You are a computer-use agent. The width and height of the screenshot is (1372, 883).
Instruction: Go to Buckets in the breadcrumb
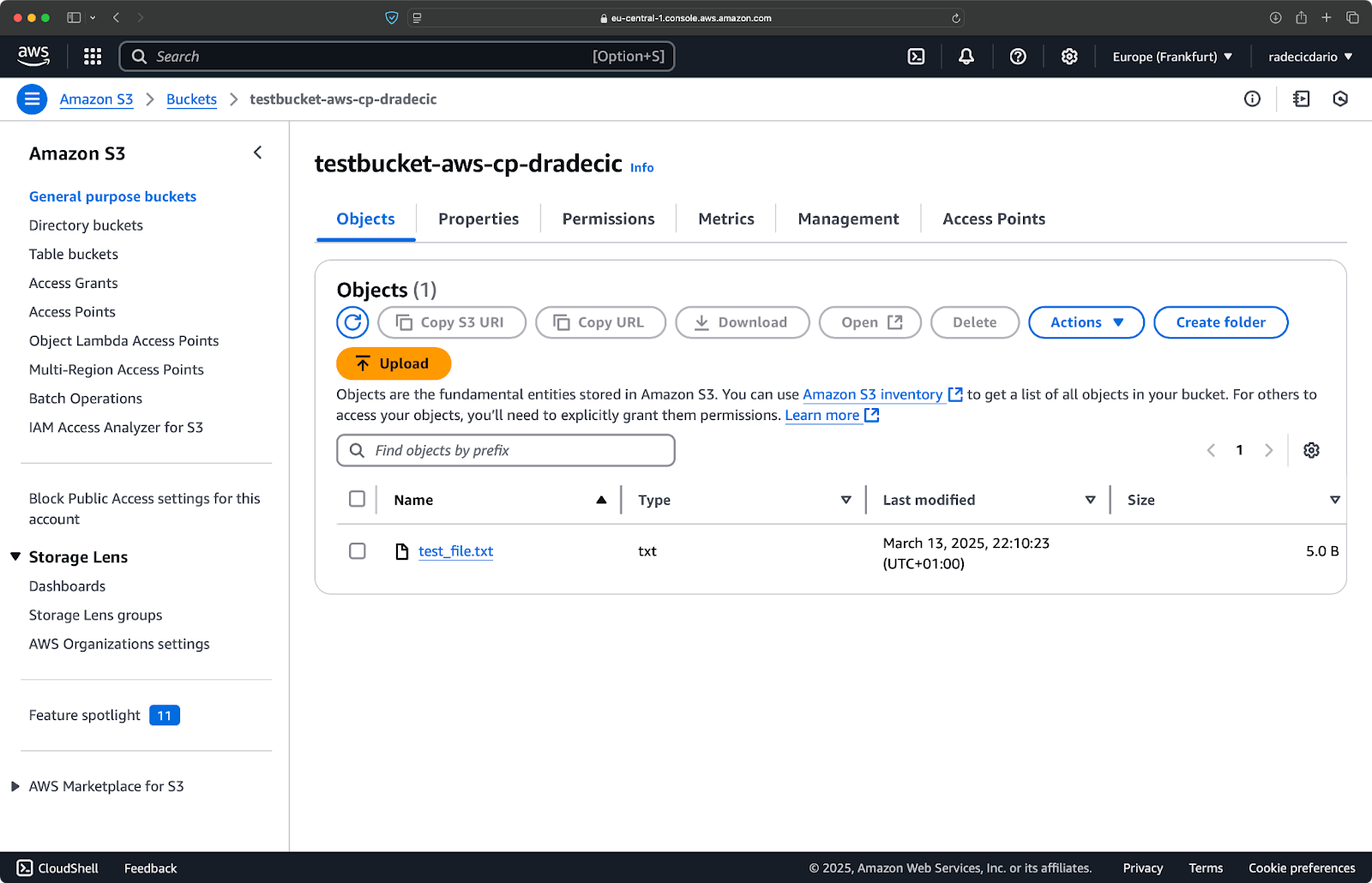tap(191, 99)
